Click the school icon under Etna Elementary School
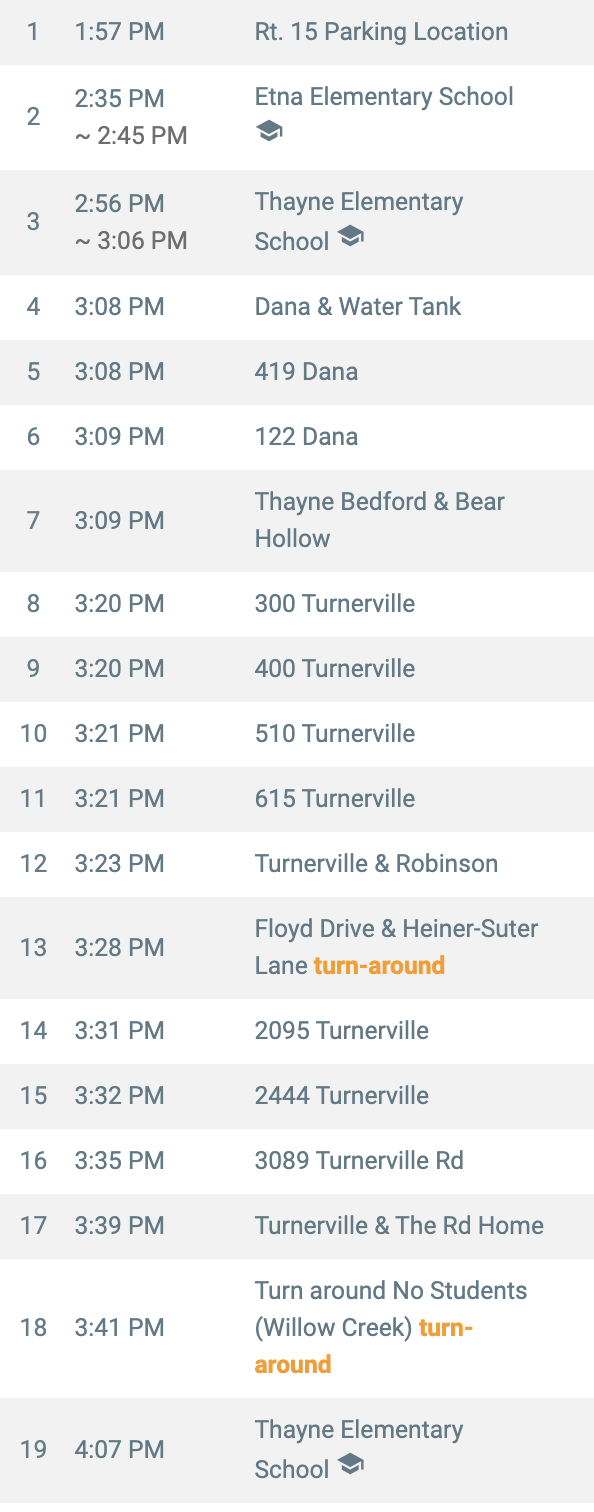Screen dimensions: 594x1512 [x=269, y=132]
